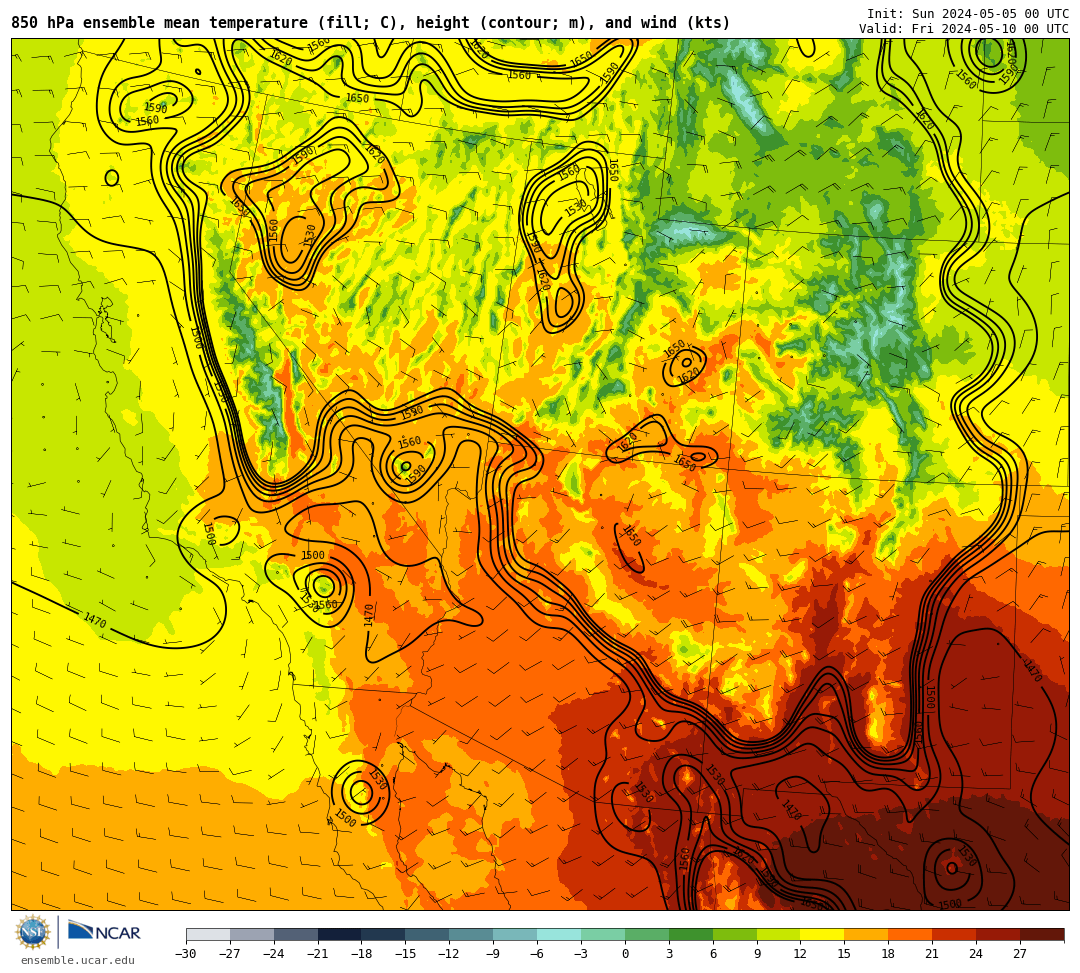The width and height of the screenshot is (1080, 973).
Task: Pick the yellow 12 to 15 colorbar segment
Action: [822, 934]
